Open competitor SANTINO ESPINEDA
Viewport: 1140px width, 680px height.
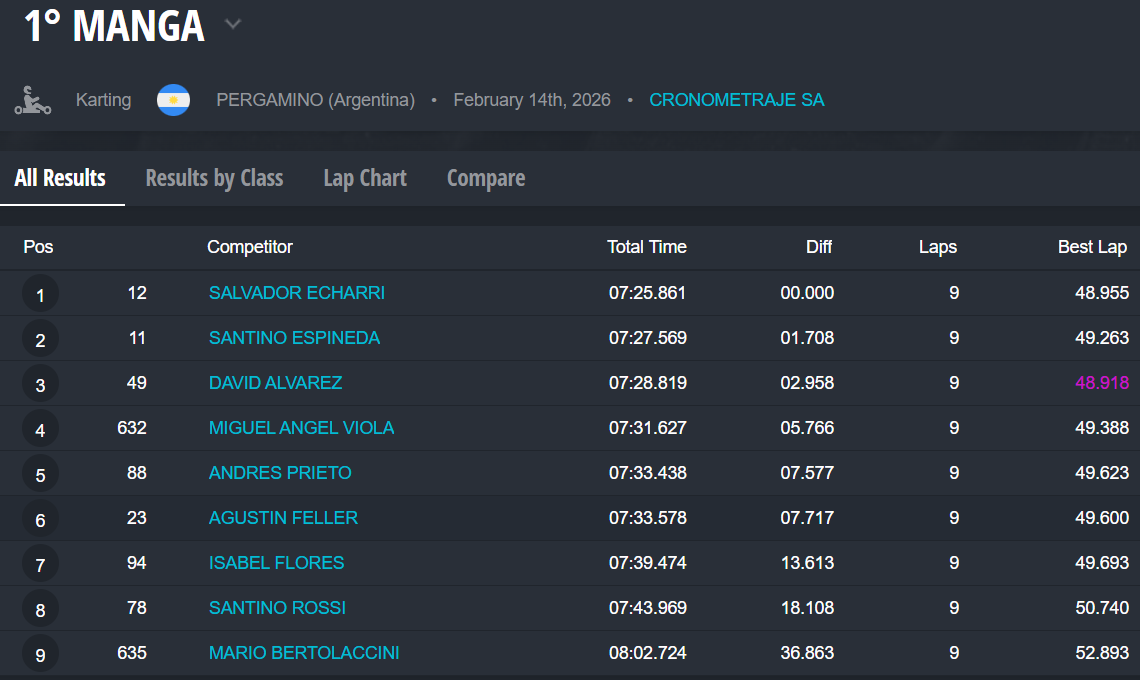click(x=294, y=338)
